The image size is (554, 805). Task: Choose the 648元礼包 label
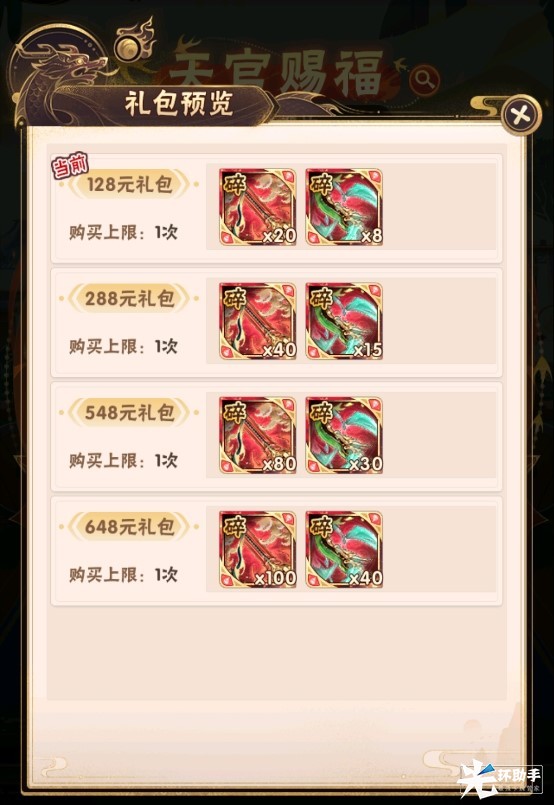tap(129, 527)
